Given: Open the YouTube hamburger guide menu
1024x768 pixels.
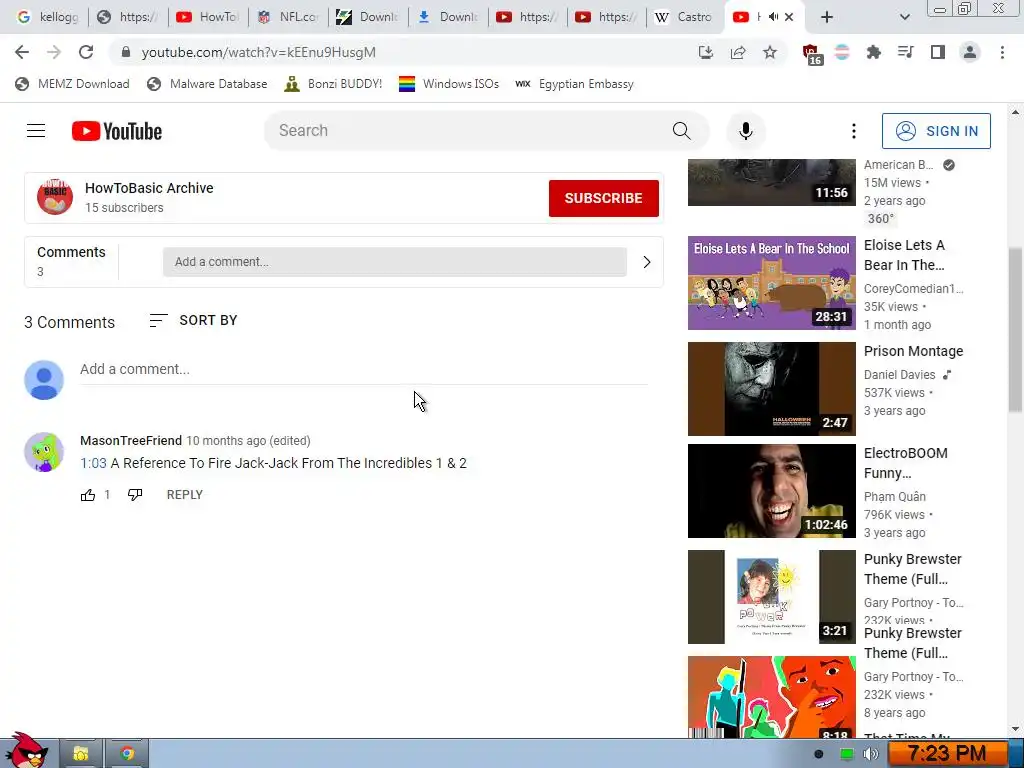Looking at the screenshot, I should coord(36,131).
